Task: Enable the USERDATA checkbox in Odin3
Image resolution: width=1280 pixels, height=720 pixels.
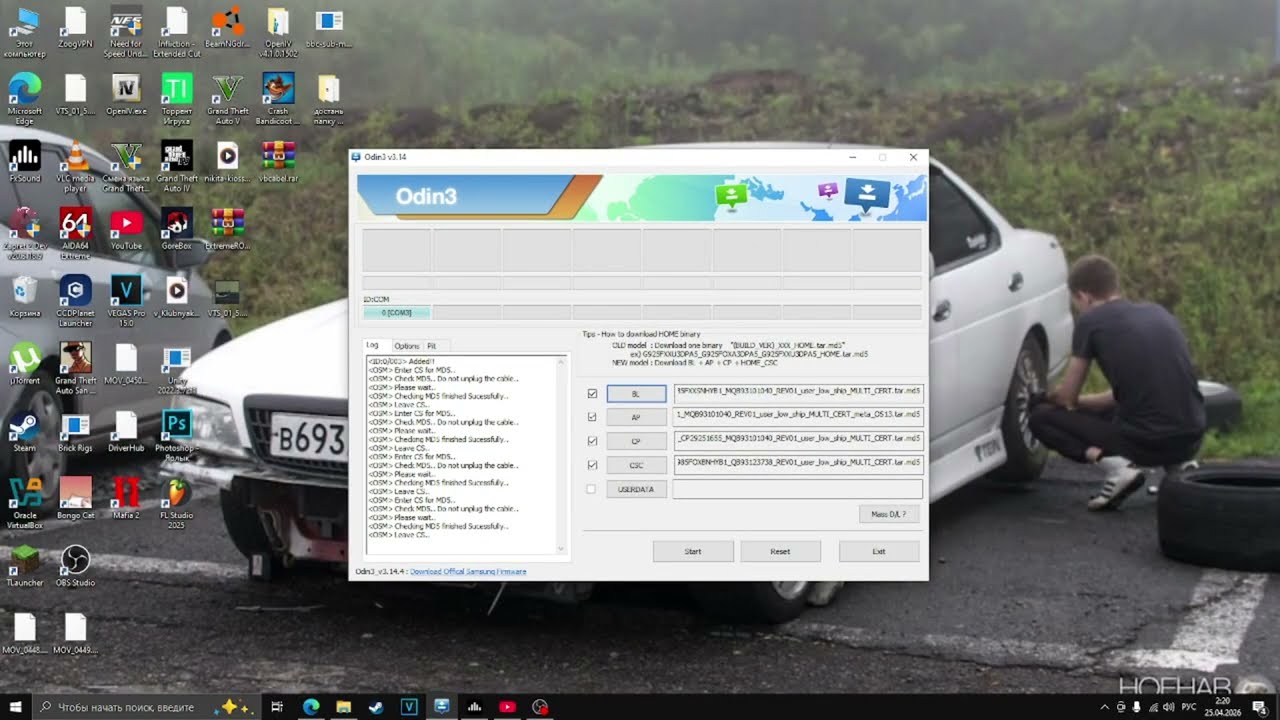Action: 591,489
